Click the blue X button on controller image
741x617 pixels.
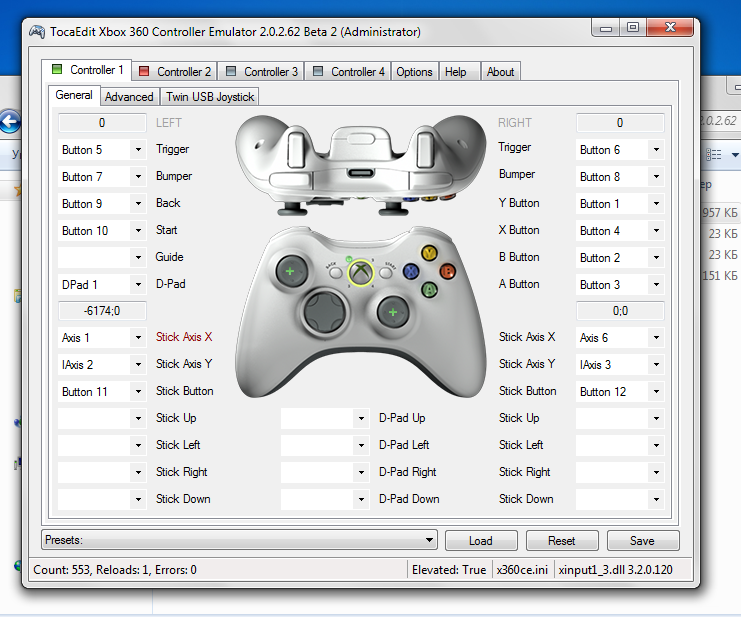[x=411, y=271]
